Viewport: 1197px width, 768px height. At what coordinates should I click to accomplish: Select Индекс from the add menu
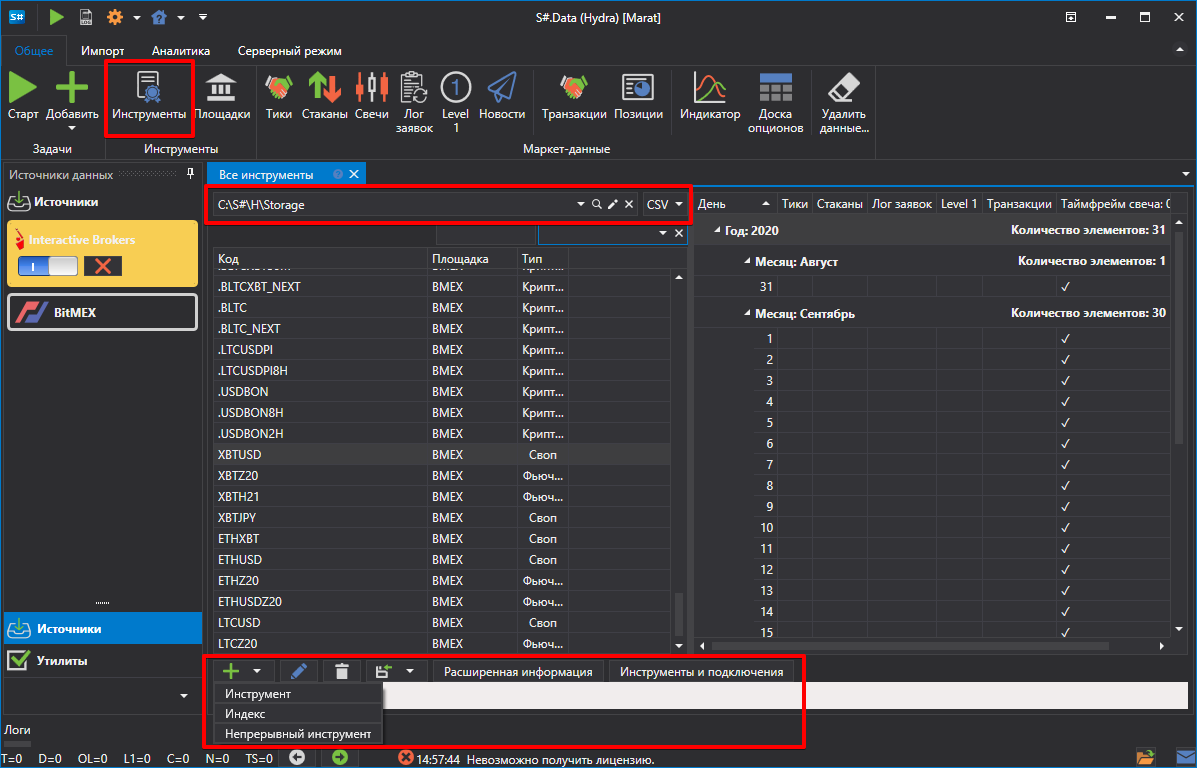[x=298, y=714]
